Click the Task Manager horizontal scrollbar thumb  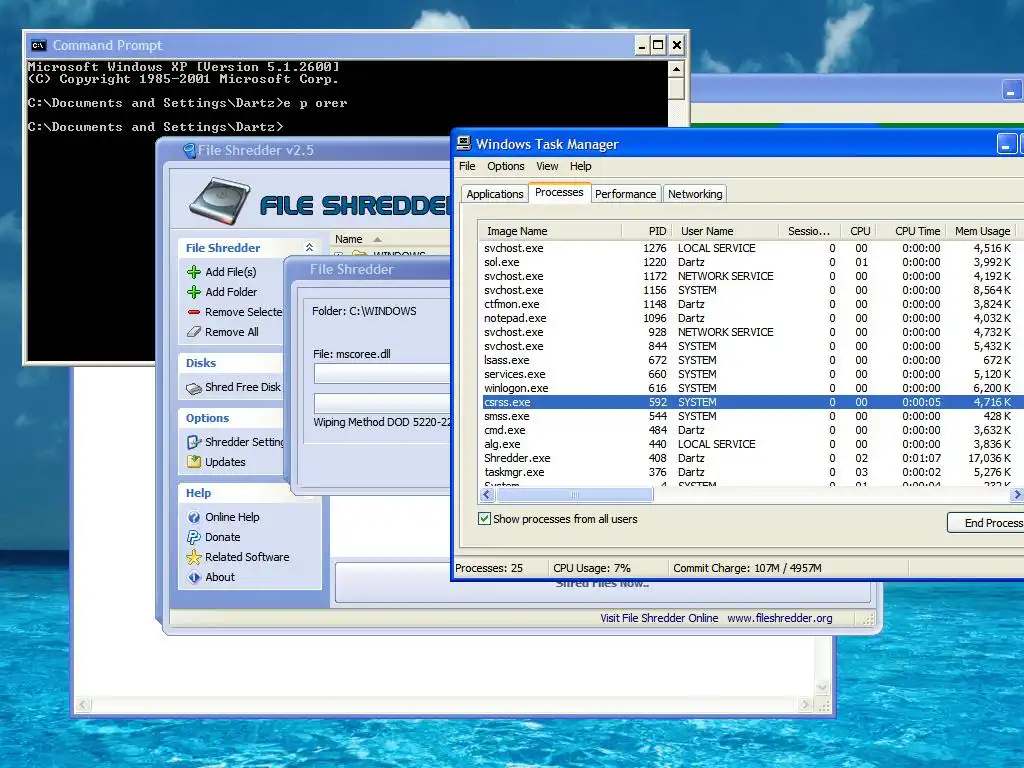point(575,495)
